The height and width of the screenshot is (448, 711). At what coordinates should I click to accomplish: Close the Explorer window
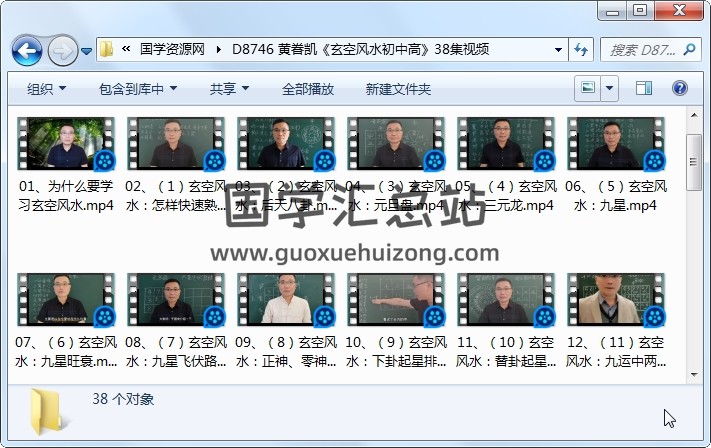[679, 10]
